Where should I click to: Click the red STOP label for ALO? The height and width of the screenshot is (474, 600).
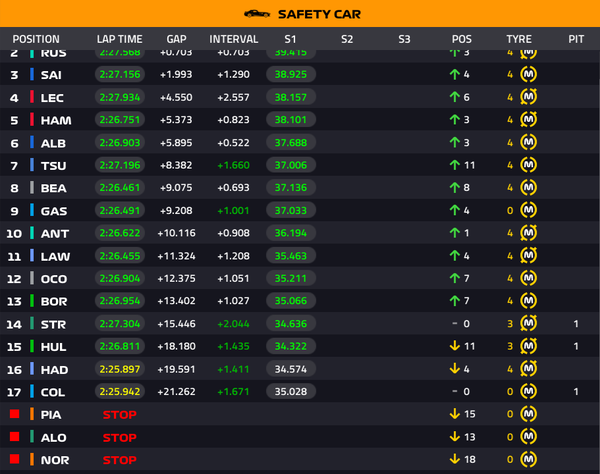click(119, 437)
